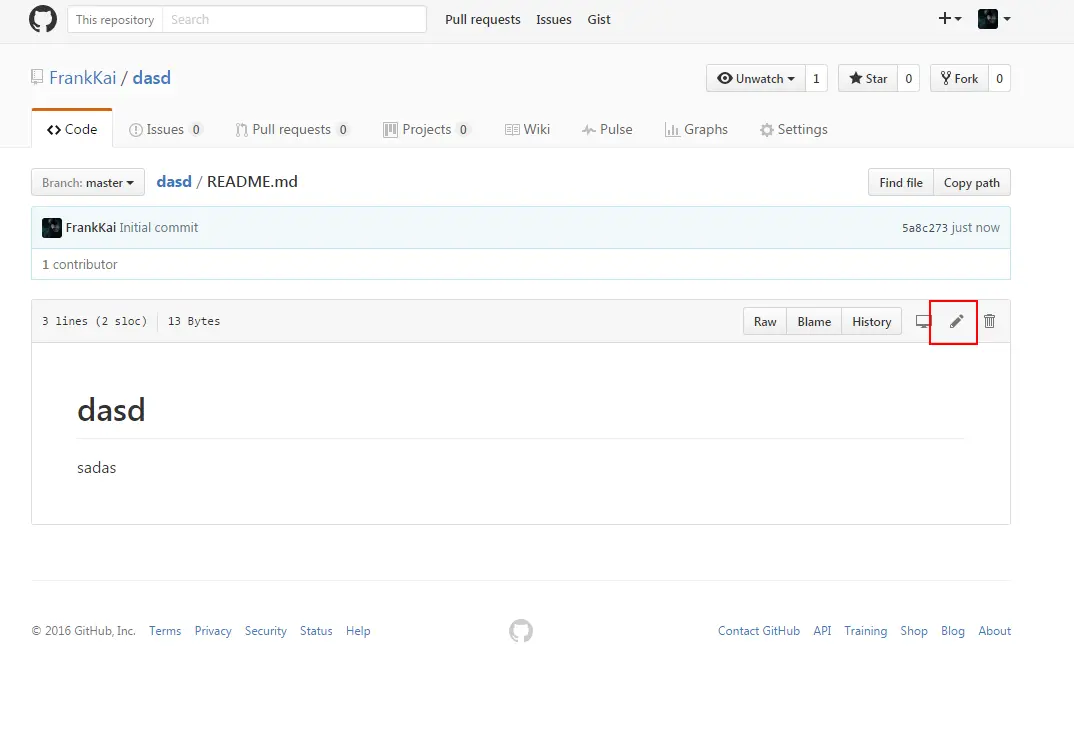Viewport: 1074px width, 742px height.
Task: Open Contact GitHub footer link
Action: tap(759, 630)
